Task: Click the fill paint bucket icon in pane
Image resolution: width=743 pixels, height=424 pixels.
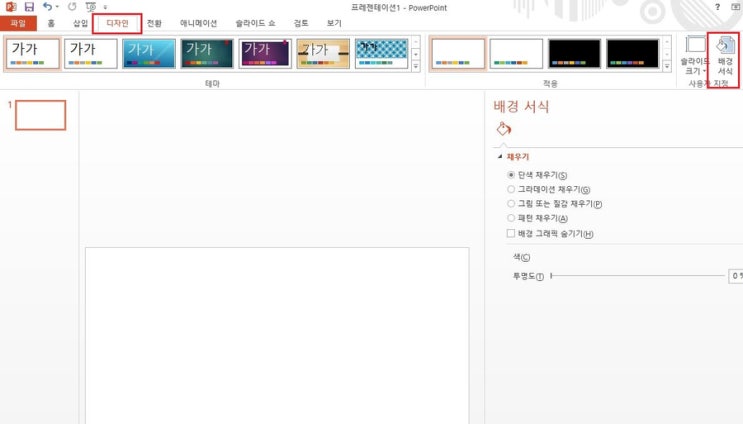Action: pyautogui.click(x=504, y=129)
